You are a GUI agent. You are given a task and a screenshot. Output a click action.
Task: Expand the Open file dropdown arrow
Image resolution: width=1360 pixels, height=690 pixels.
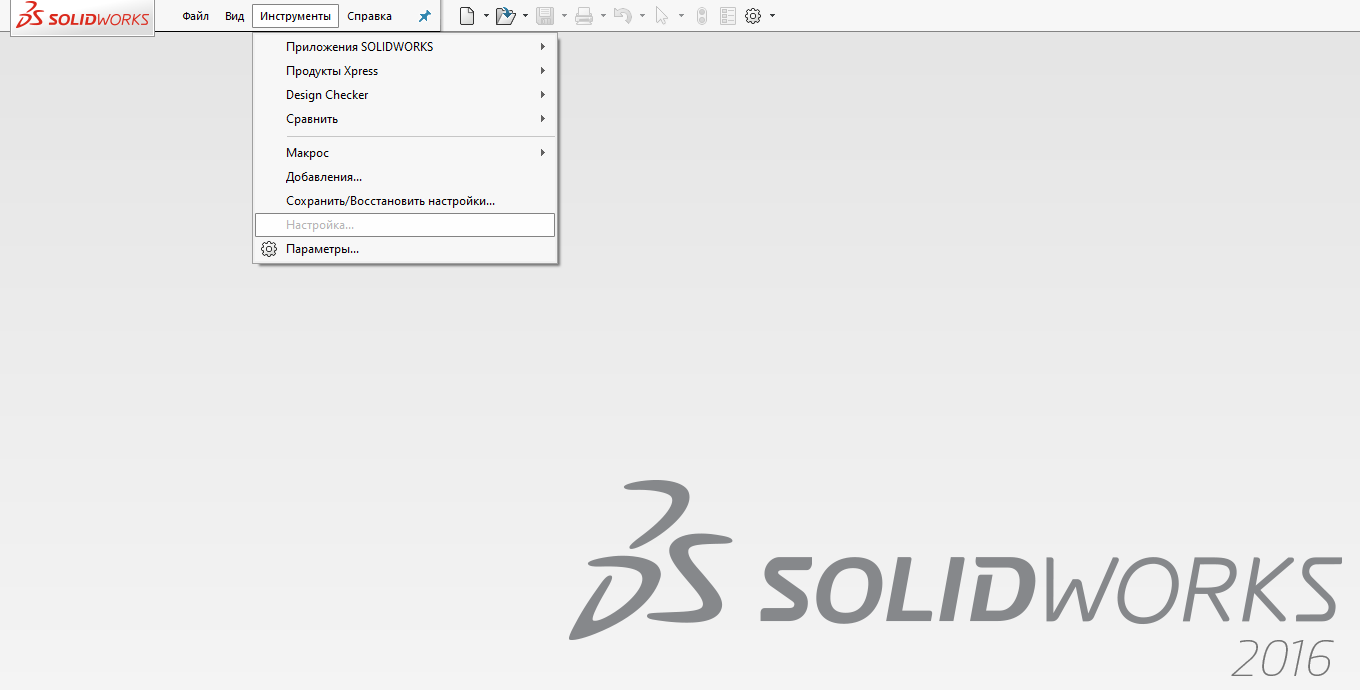click(x=525, y=16)
